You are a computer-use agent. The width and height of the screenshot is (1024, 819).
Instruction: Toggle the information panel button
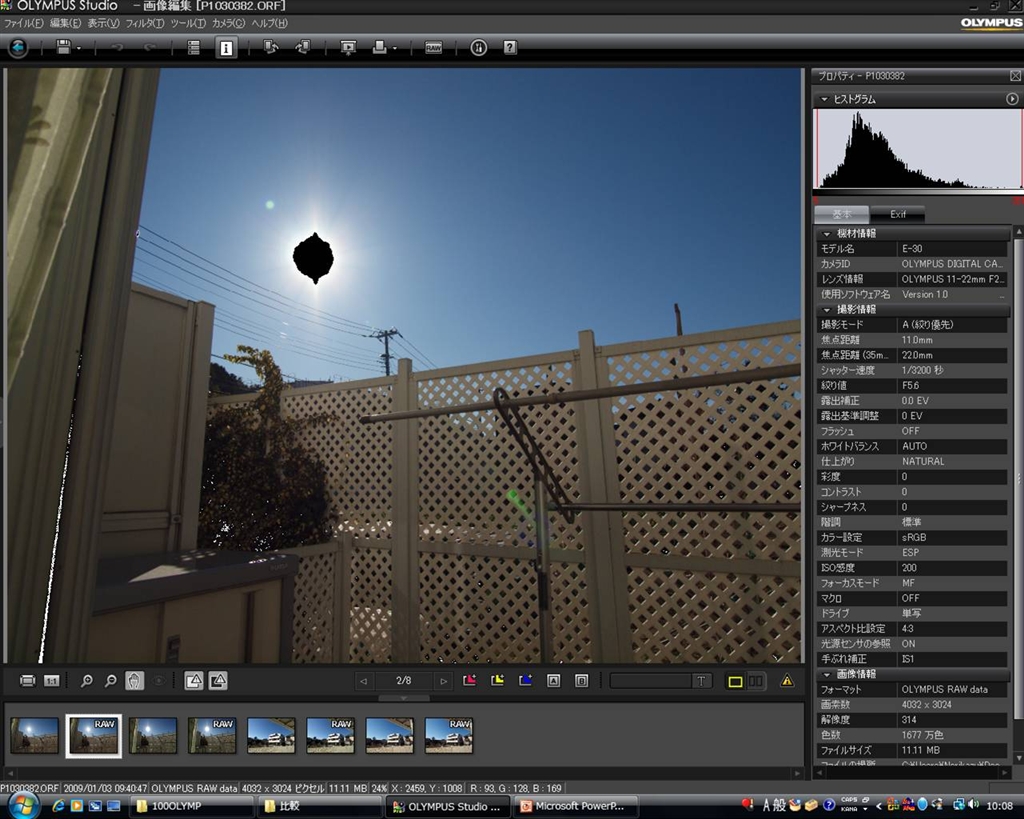[226, 47]
